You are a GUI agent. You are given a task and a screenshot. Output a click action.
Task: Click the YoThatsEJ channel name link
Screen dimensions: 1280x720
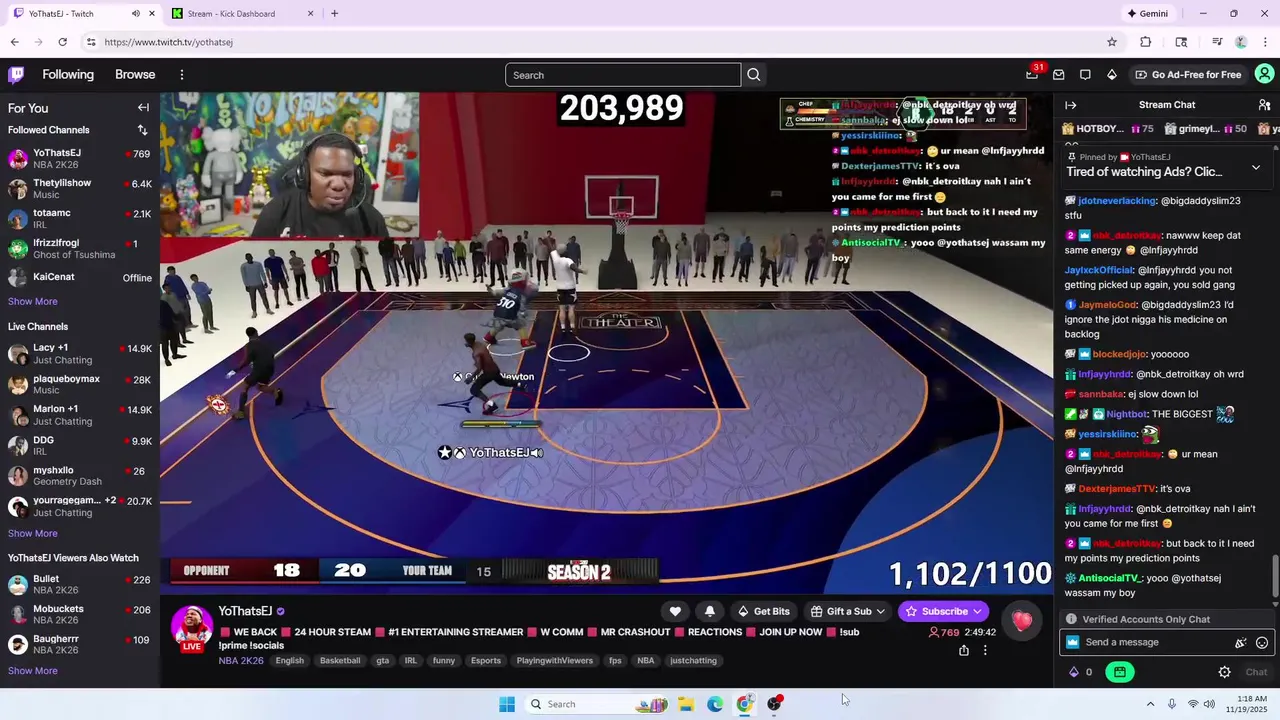245,611
